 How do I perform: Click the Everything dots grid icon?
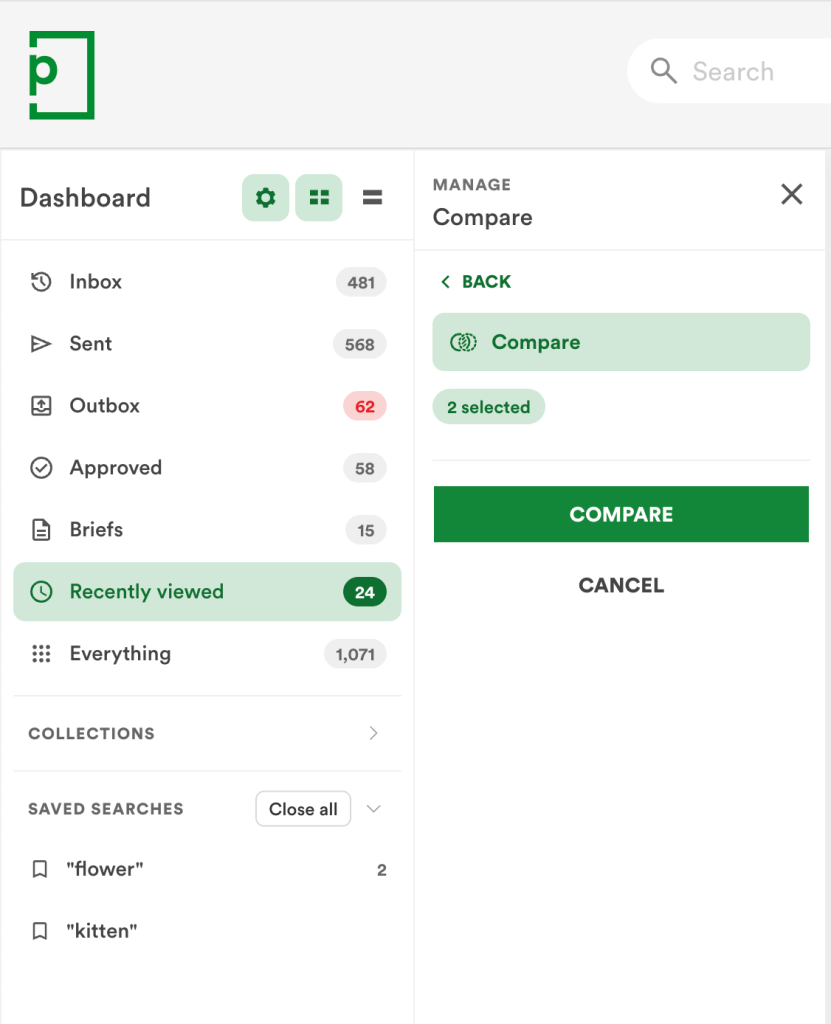pos(41,654)
